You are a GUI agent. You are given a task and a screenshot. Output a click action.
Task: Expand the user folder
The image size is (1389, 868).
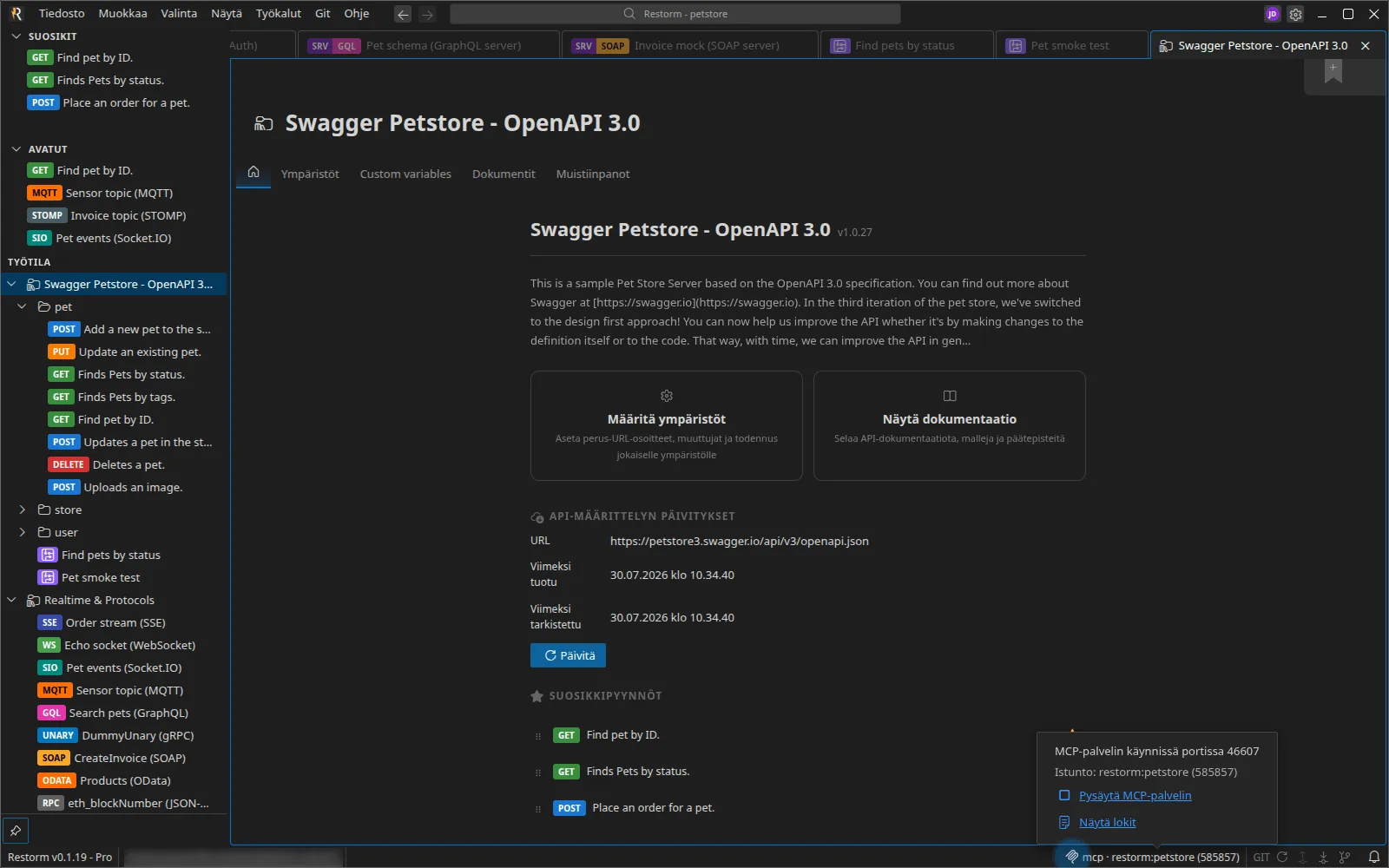pos(23,532)
